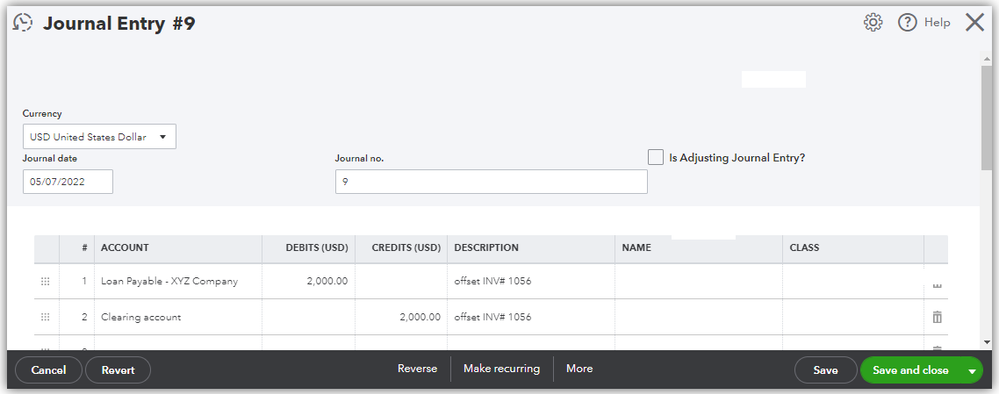This screenshot has width=999, height=394.
Task: Click the Help question mark icon
Action: coord(907,23)
